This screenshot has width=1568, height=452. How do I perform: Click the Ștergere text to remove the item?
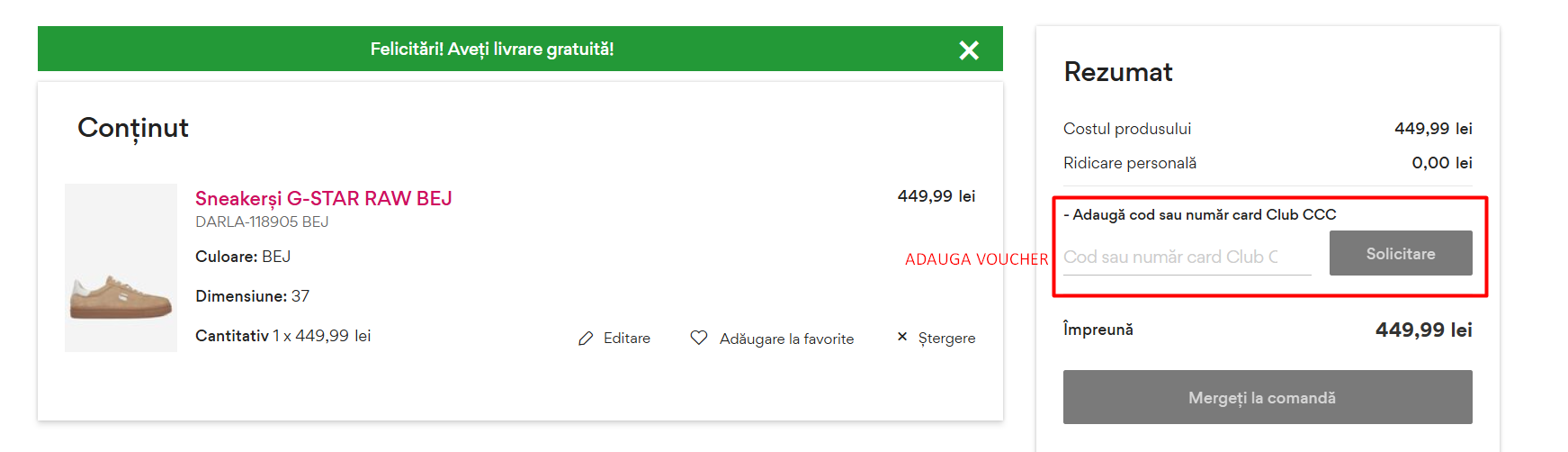[946, 339]
